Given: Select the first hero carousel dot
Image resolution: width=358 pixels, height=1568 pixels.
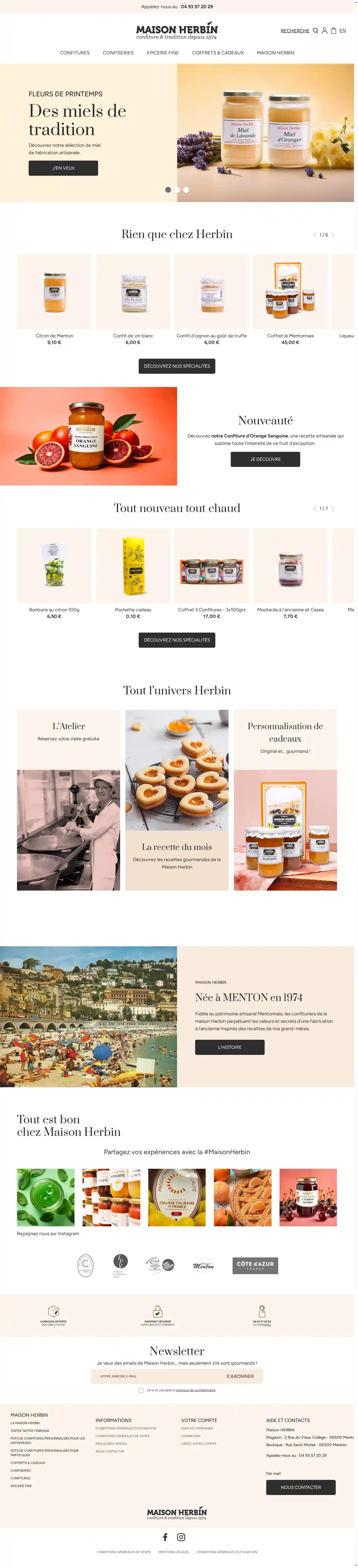Looking at the screenshot, I should click(x=168, y=190).
